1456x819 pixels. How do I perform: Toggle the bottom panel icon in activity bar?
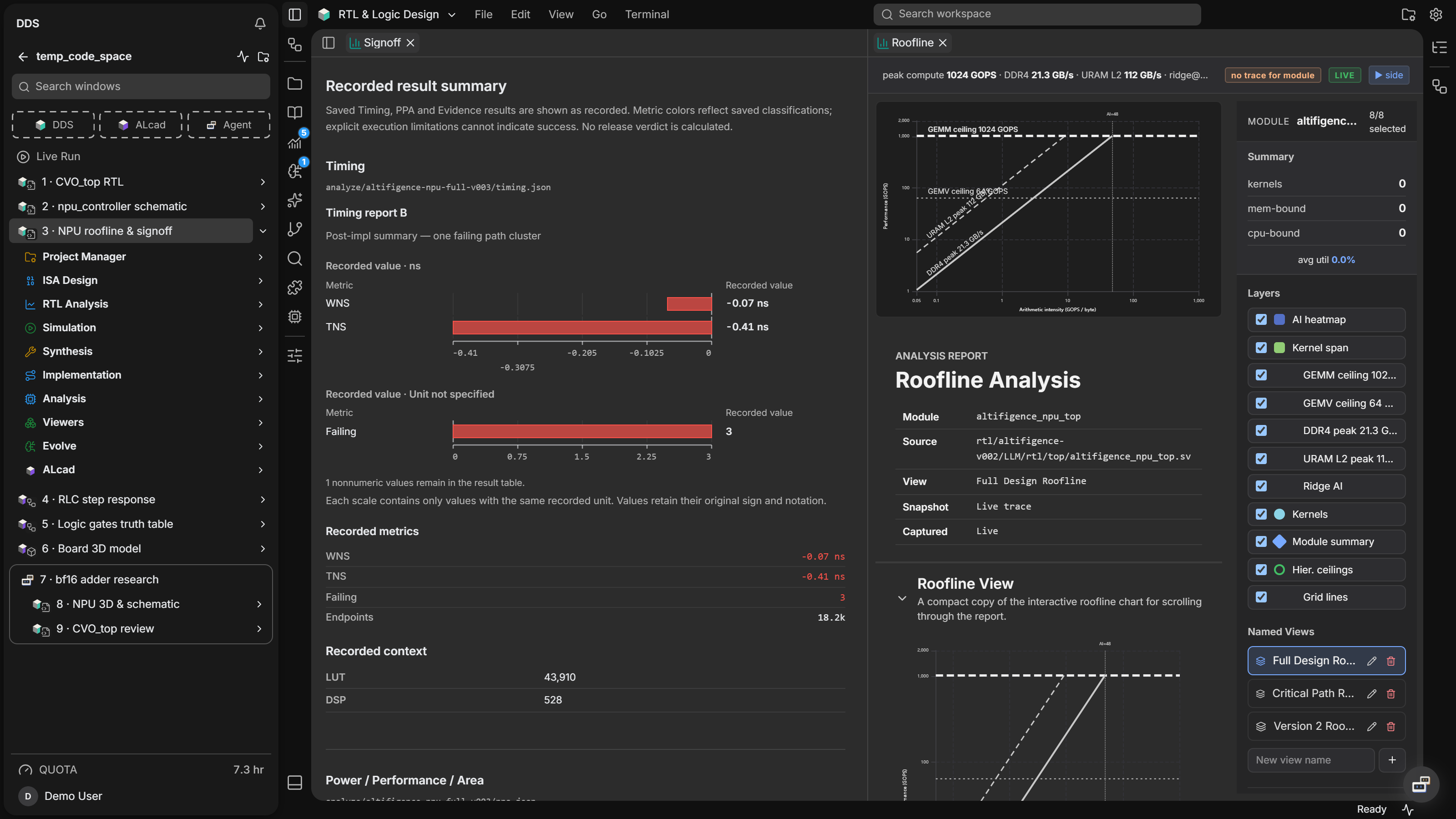pos(294,783)
